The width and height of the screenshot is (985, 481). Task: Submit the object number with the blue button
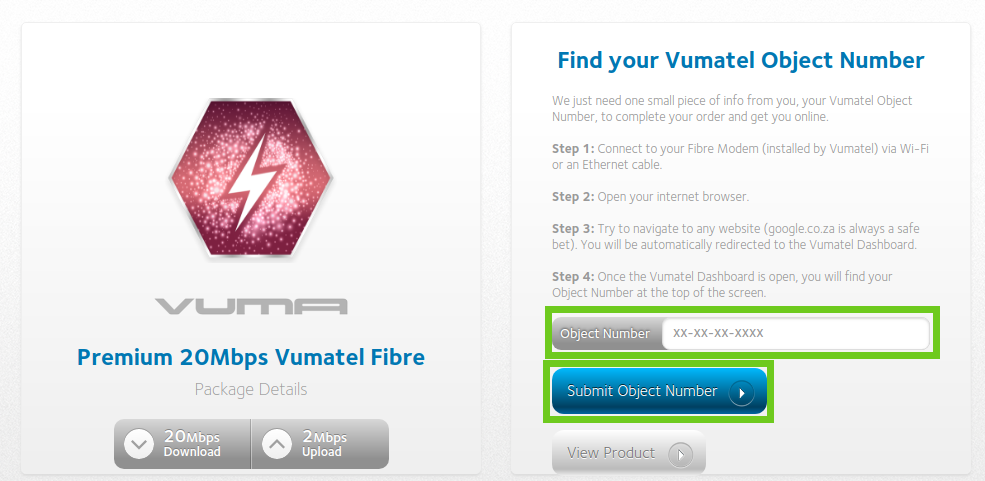pyautogui.click(x=660, y=391)
